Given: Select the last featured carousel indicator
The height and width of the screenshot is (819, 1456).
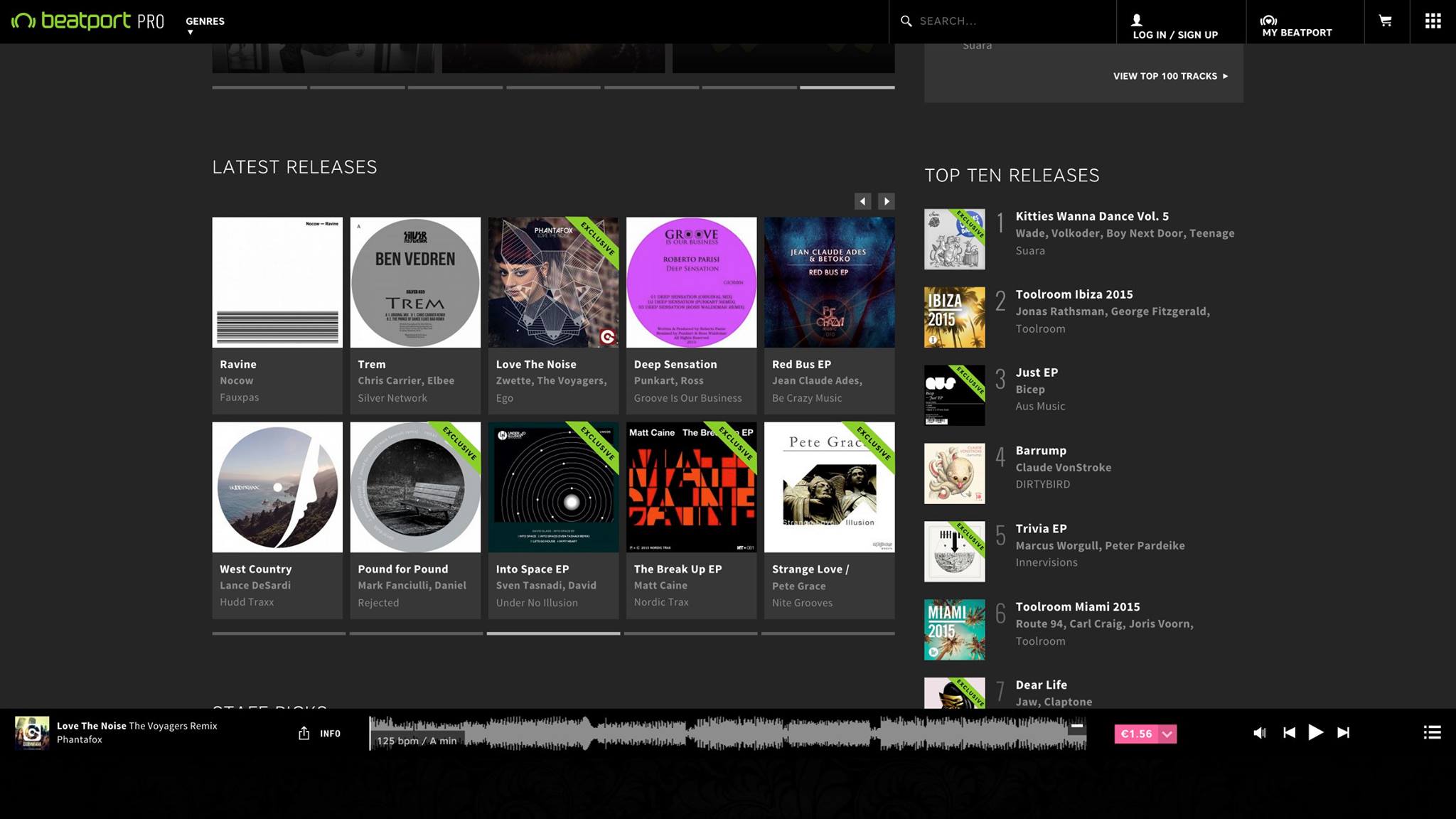Looking at the screenshot, I should click(x=847, y=87).
